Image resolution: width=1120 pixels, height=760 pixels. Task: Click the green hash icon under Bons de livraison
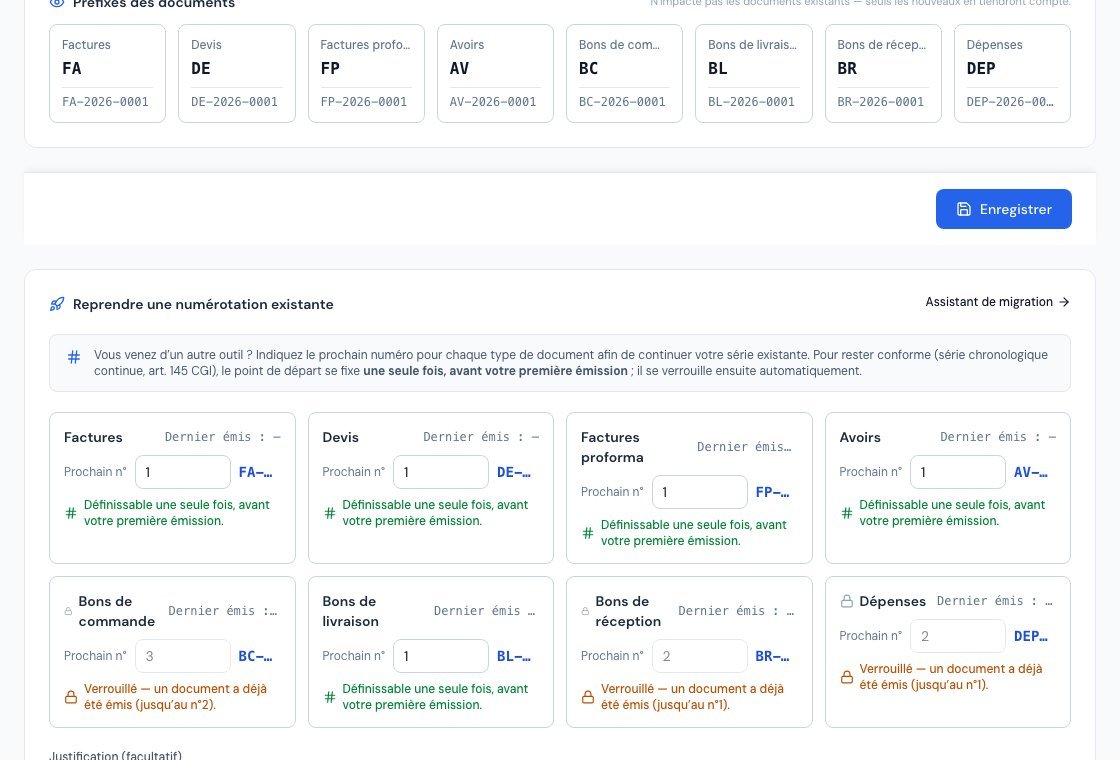click(329, 697)
